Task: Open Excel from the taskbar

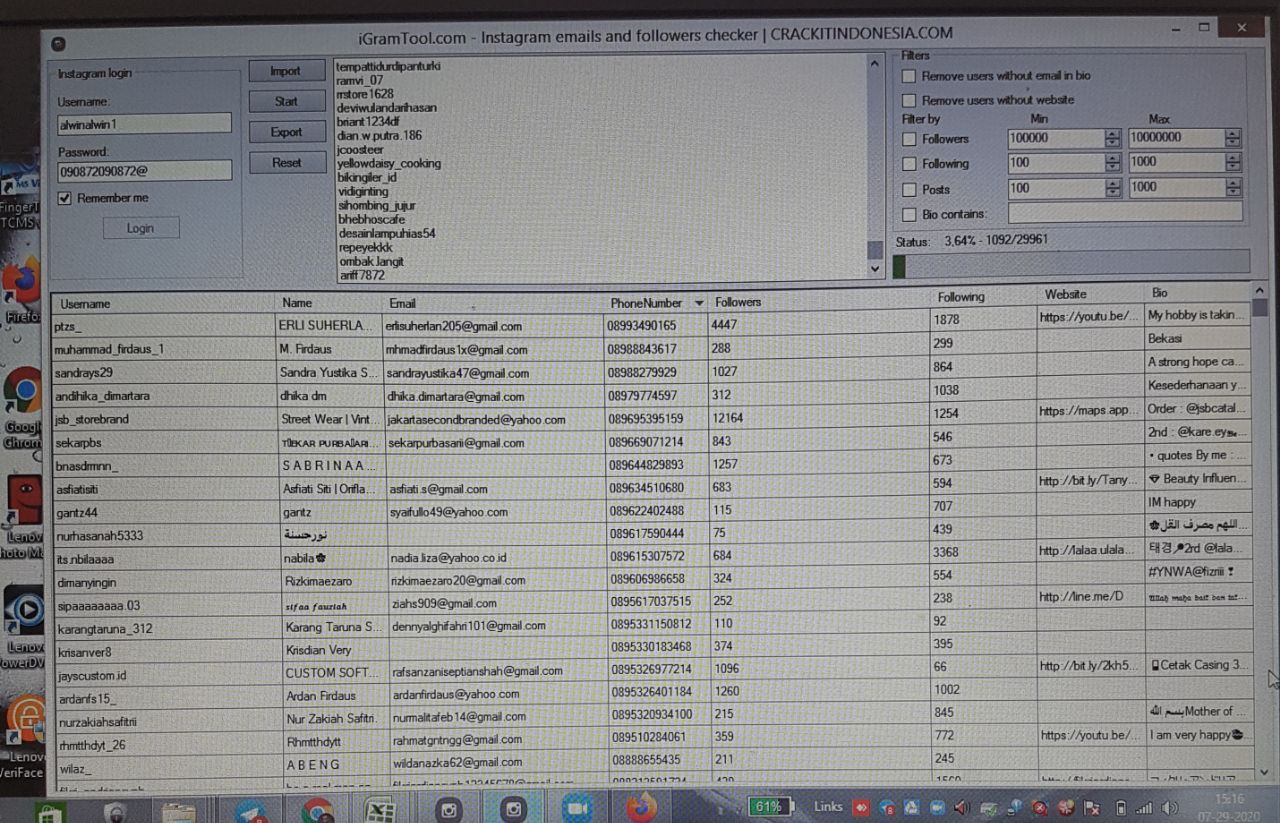Action: pos(379,809)
